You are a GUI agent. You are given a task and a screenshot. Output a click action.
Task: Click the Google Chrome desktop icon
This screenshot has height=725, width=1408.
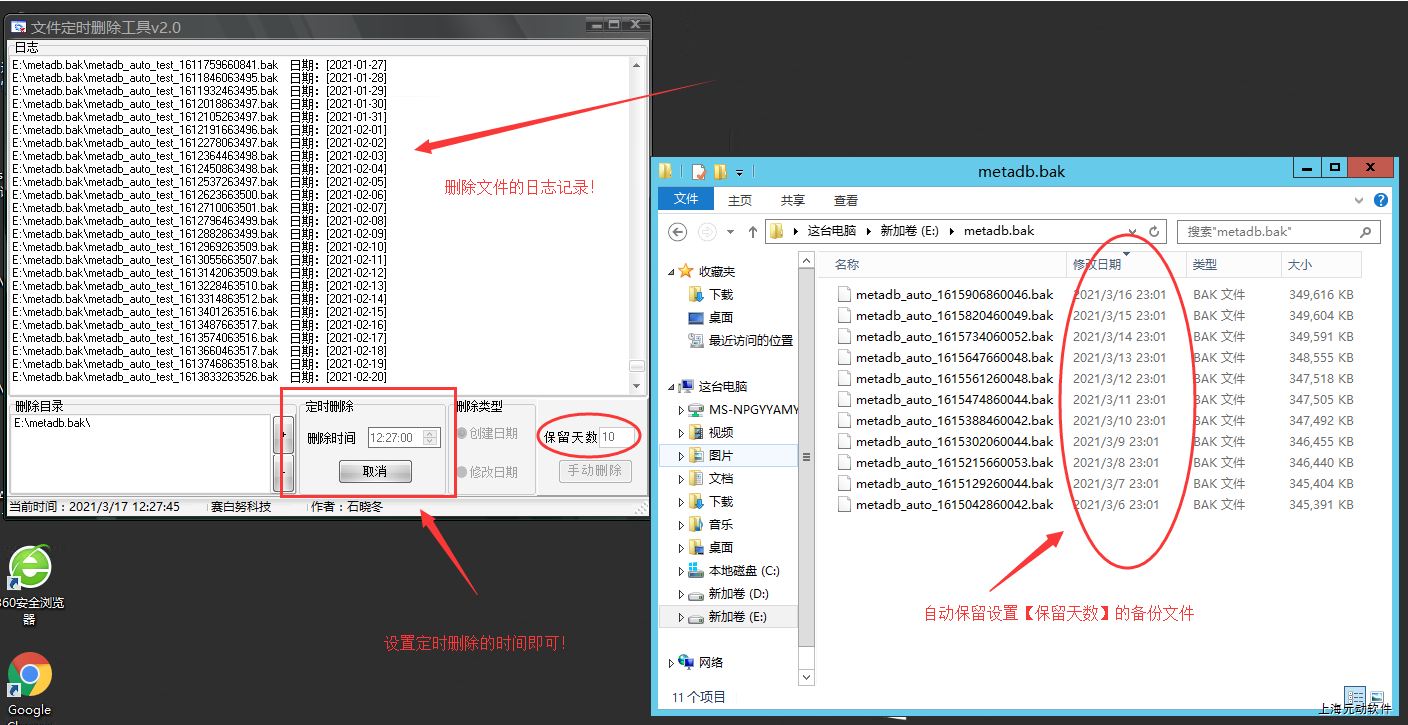[x=30, y=678]
